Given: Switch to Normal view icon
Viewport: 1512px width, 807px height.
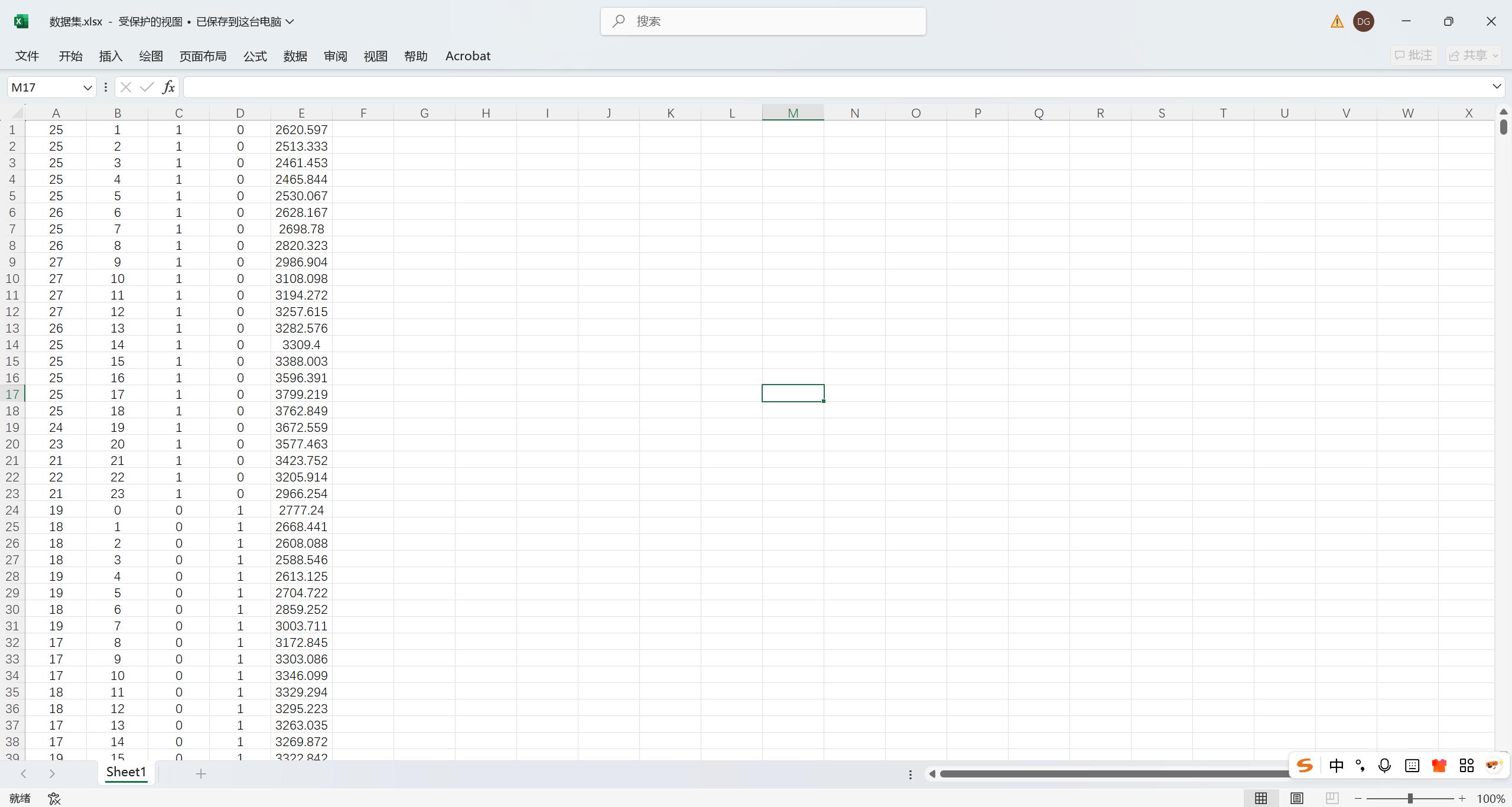Looking at the screenshot, I should (1261, 798).
